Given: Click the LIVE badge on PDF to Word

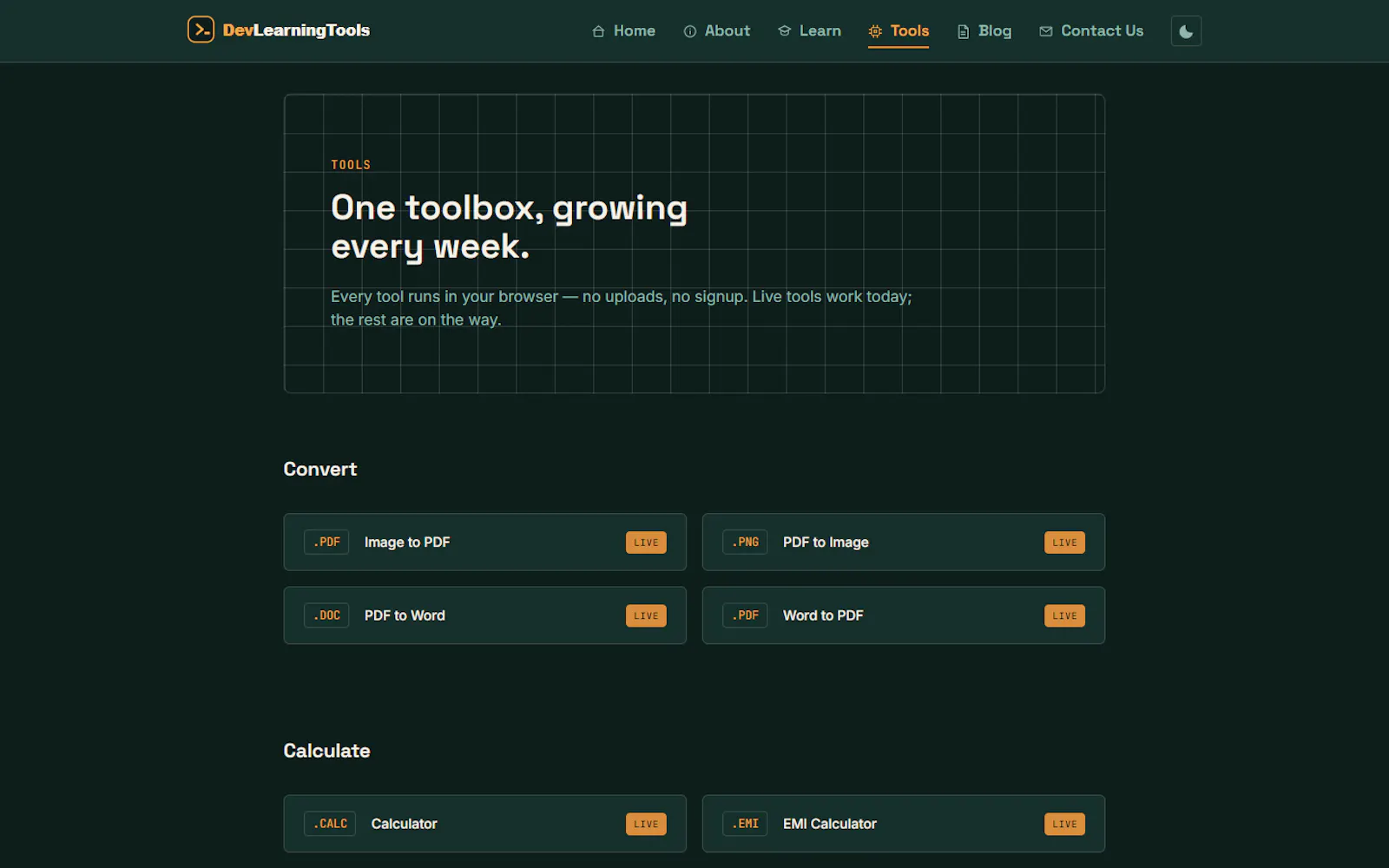Looking at the screenshot, I should point(646,615).
